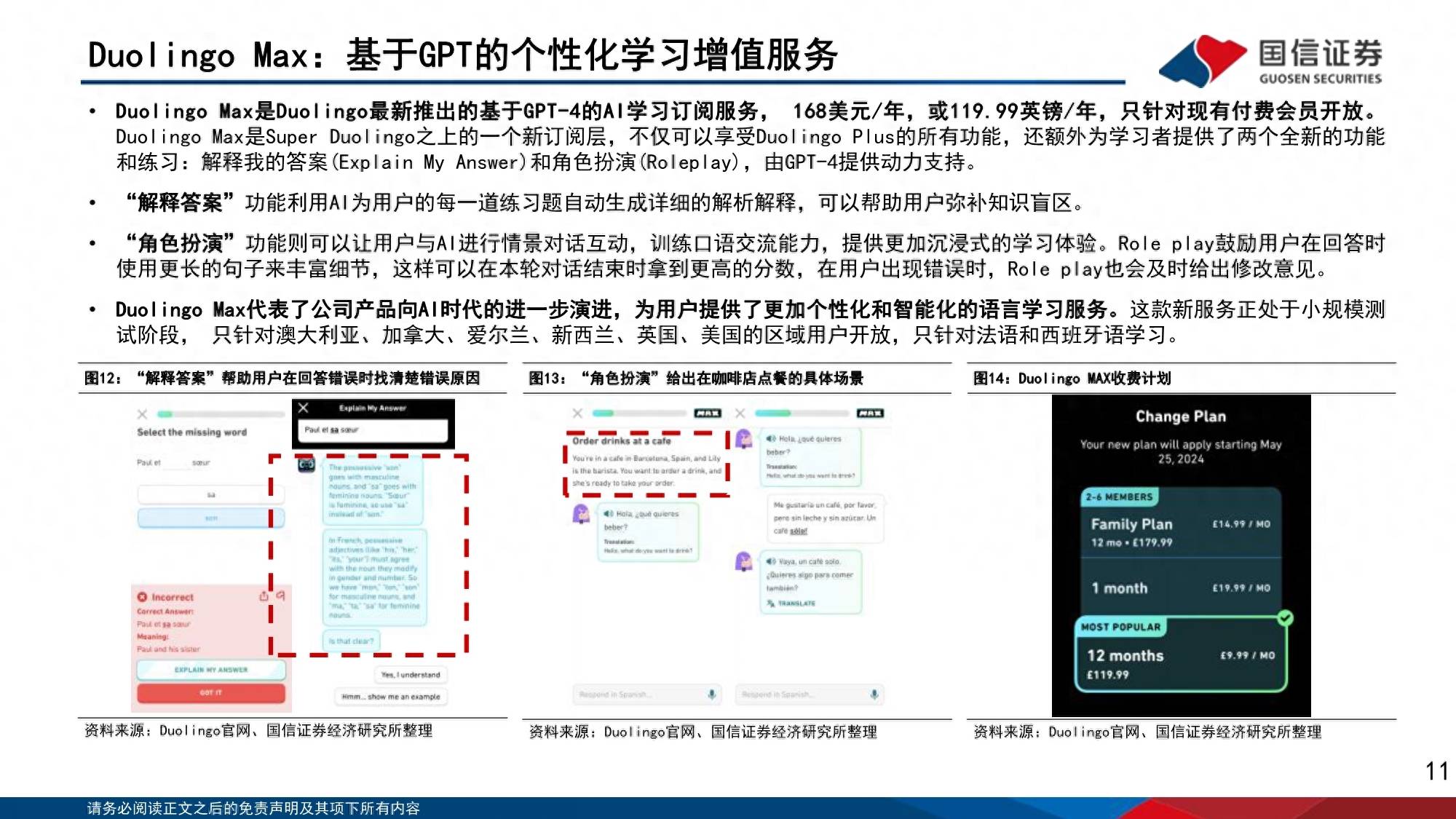Tap microphone under the cafe scenario screen
Viewport: 1456px width, 819px height.
tap(711, 695)
